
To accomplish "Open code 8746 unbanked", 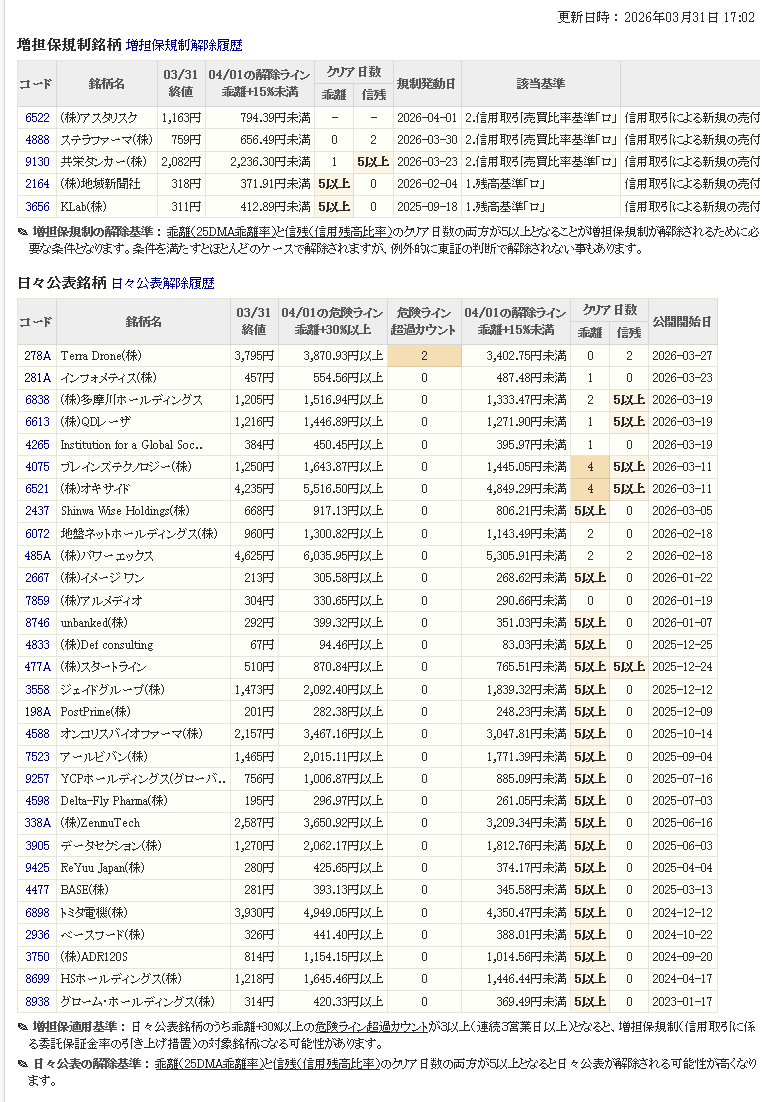I will pyautogui.click(x=37, y=622).
